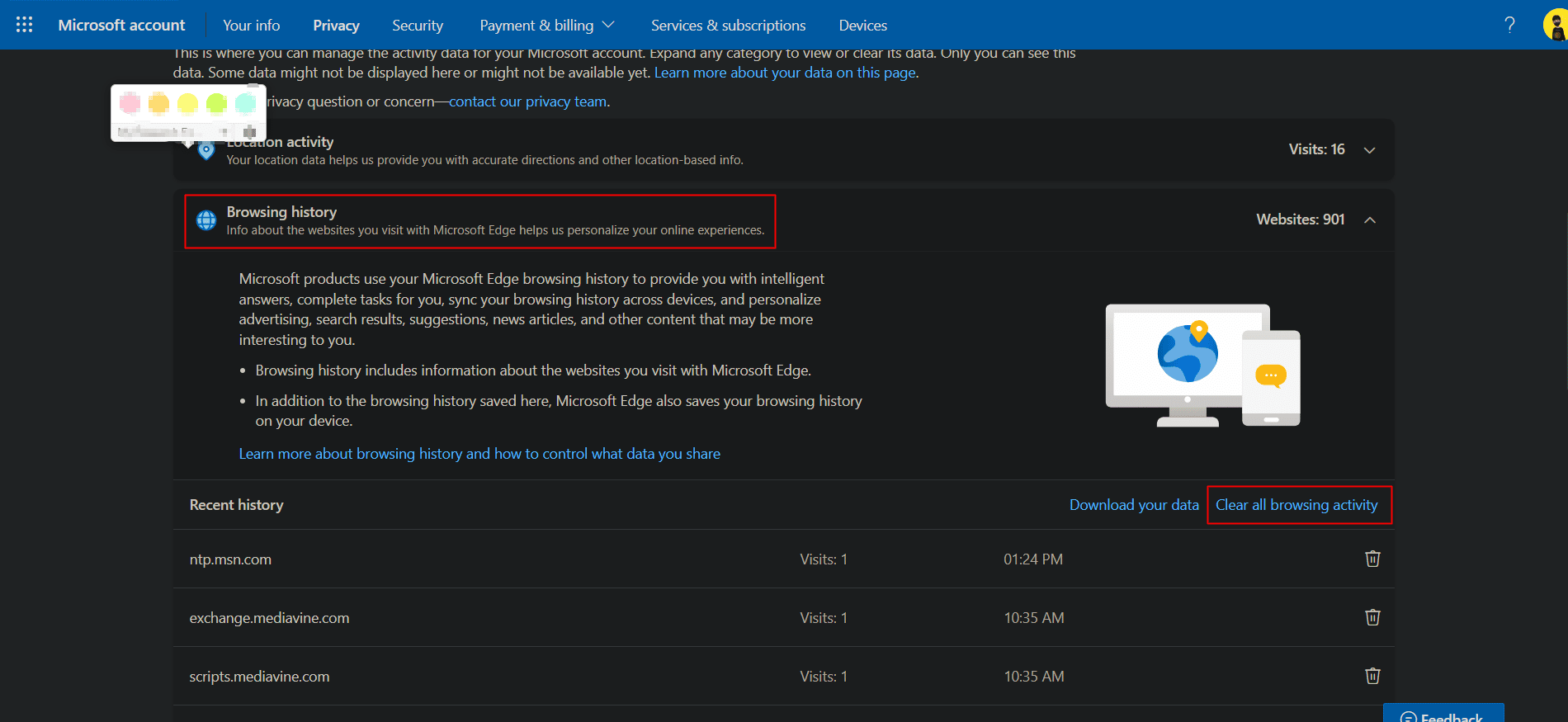This screenshot has width=1568, height=722.
Task: Pick the green highlighter color swatch
Action: tap(217, 103)
